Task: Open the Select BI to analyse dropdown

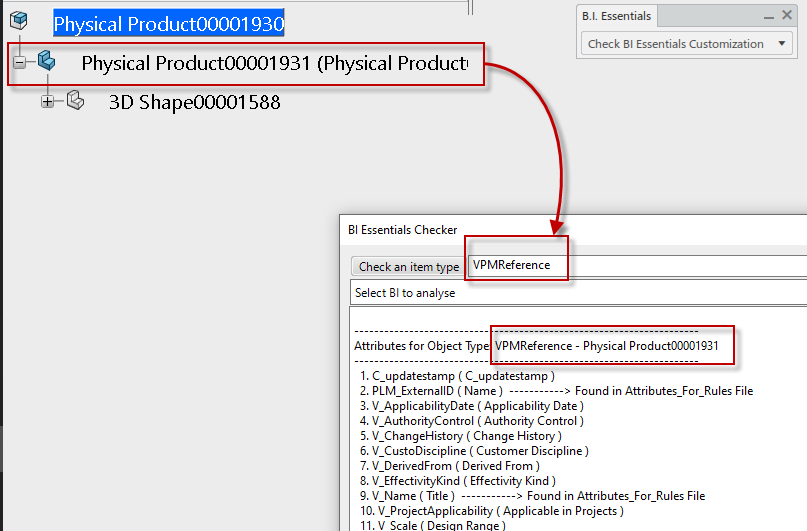Action: [x=578, y=293]
